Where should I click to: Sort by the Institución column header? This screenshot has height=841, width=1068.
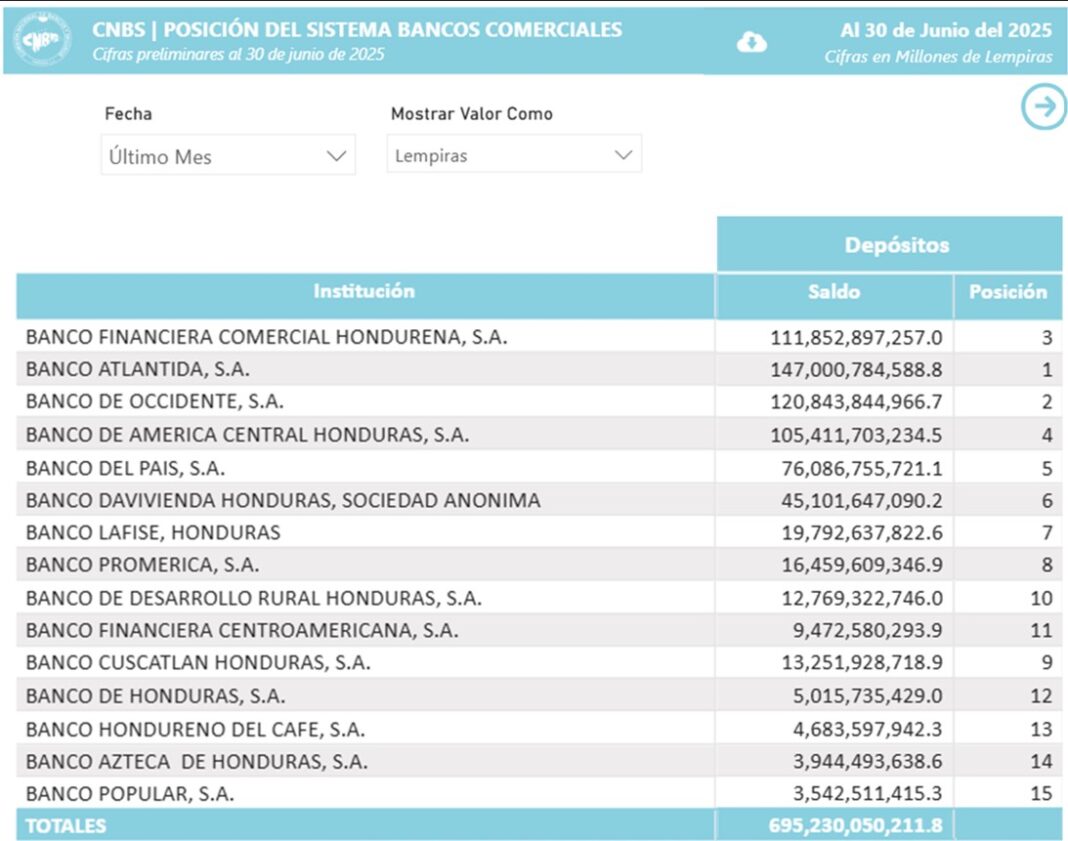click(x=364, y=292)
